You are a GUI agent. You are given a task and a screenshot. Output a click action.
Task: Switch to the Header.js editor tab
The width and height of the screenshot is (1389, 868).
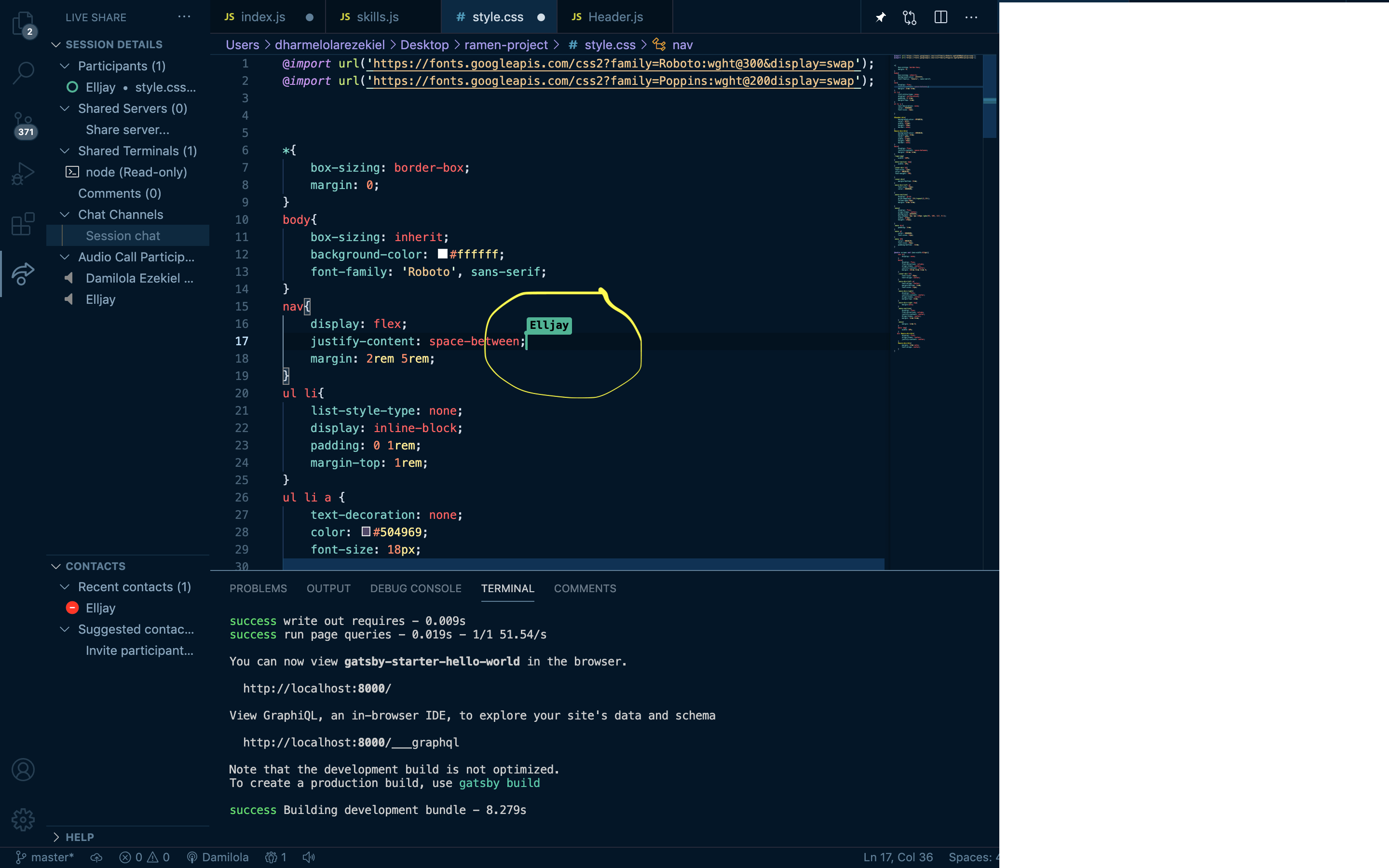click(615, 17)
